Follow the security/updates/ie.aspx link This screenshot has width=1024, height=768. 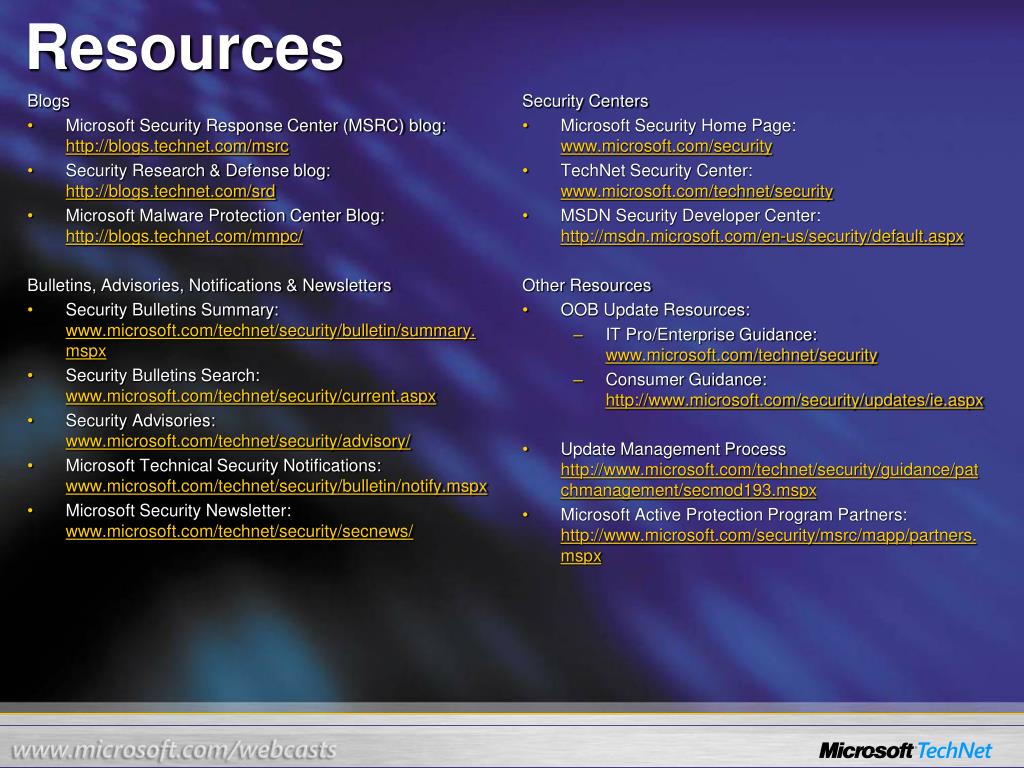click(x=794, y=400)
